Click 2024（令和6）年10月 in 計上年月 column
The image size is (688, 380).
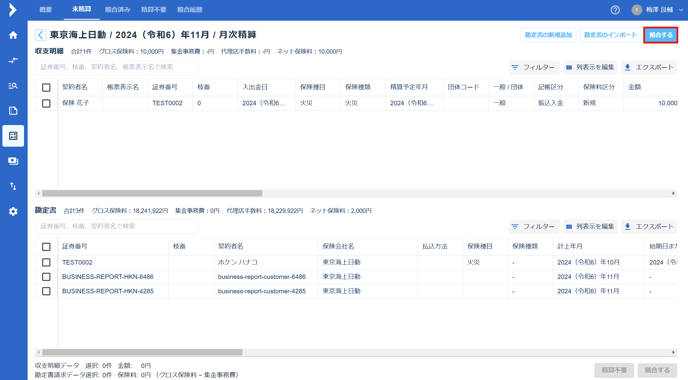coord(588,262)
